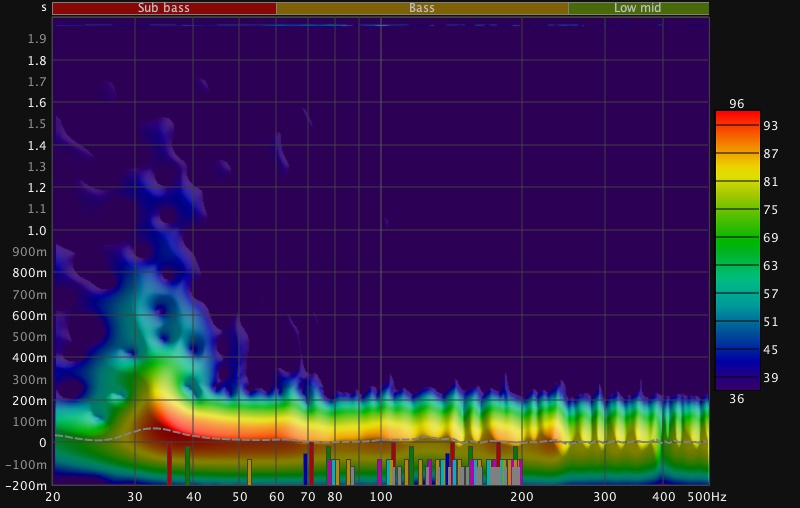This screenshot has width=800, height=508.
Task: Click the green mode bar just below 40 Hz
Action: click(187, 465)
